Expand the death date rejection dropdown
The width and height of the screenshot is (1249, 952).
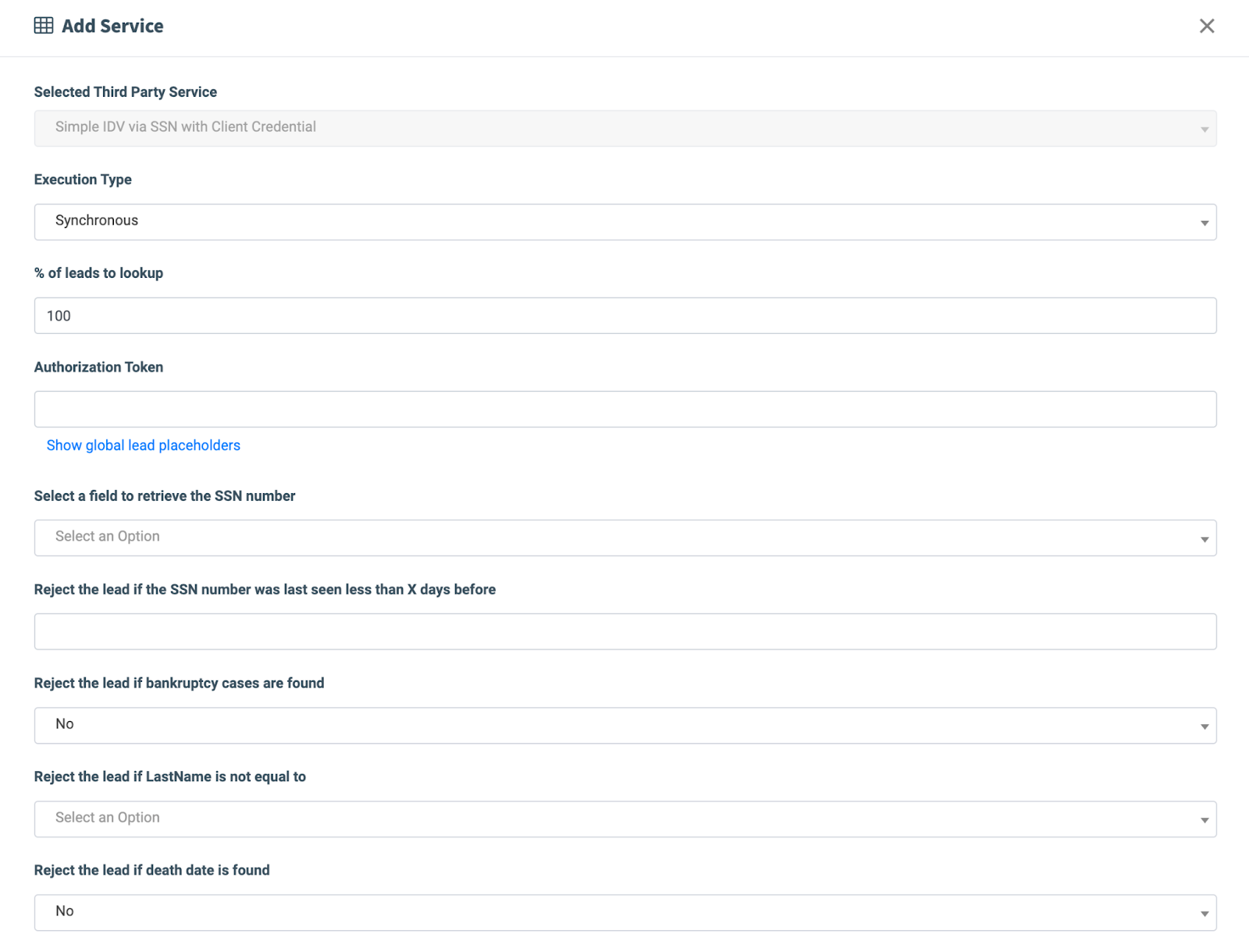click(x=624, y=912)
